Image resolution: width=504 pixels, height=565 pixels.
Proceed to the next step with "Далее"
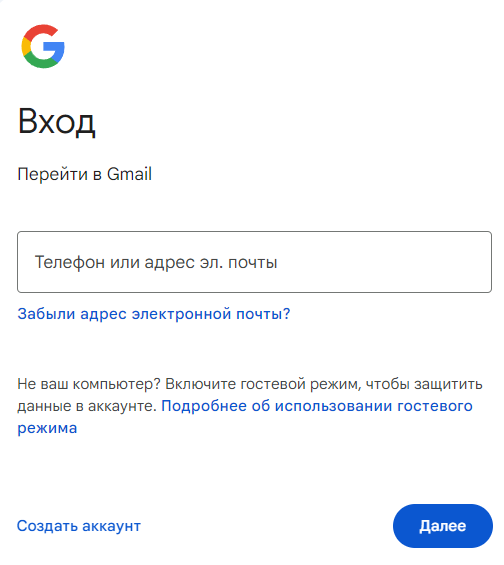pyautogui.click(x=443, y=526)
